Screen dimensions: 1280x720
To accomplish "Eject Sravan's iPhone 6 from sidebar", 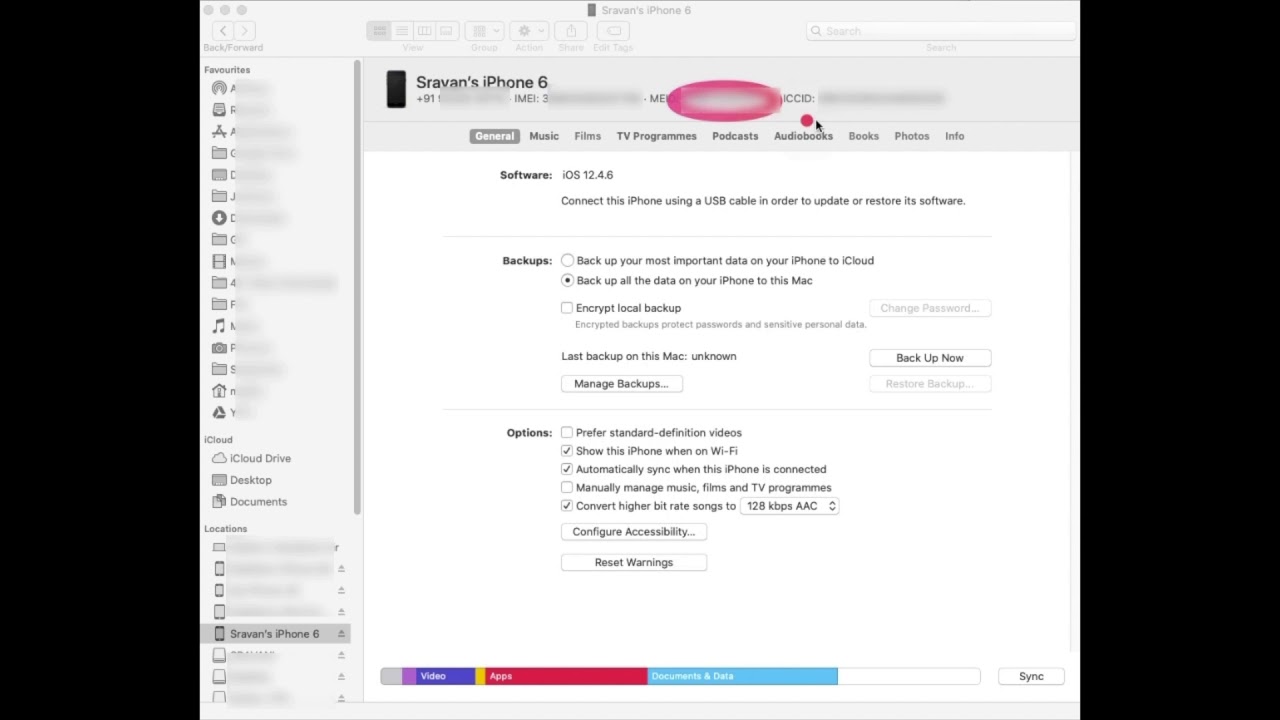I will tap(341, 634).
